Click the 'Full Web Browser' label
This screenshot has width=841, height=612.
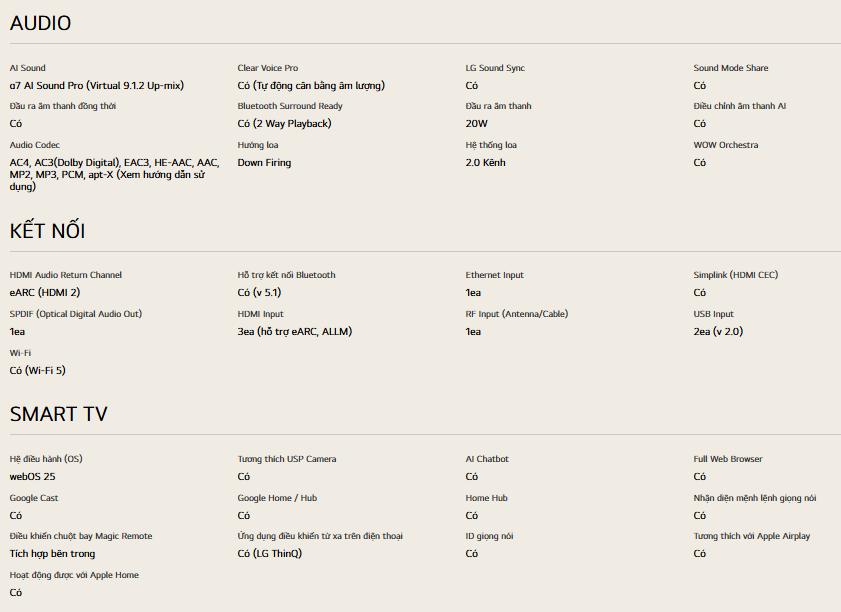728,459
